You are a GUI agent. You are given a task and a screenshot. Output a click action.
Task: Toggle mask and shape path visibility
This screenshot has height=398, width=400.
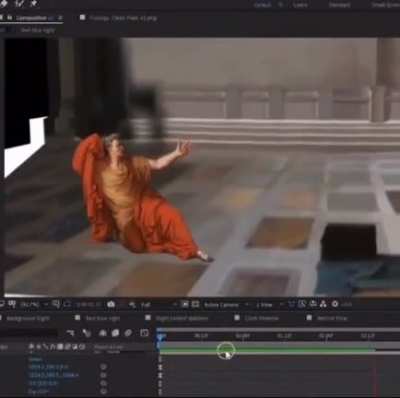tap(68, 304)
